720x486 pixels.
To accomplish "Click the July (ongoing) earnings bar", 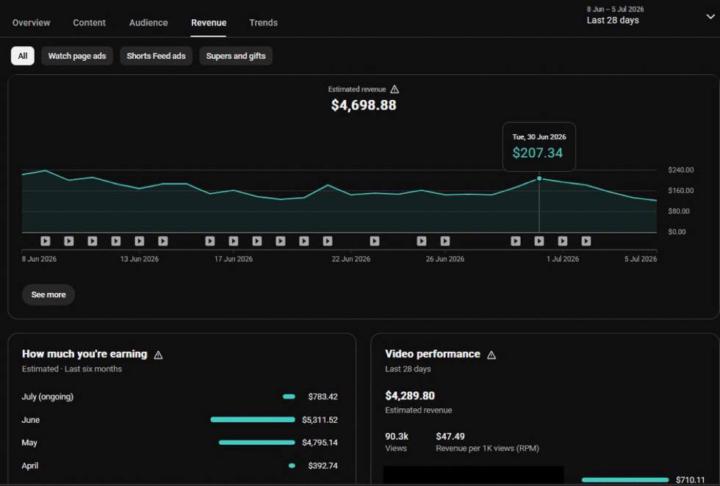I will (x=289, y=396).
